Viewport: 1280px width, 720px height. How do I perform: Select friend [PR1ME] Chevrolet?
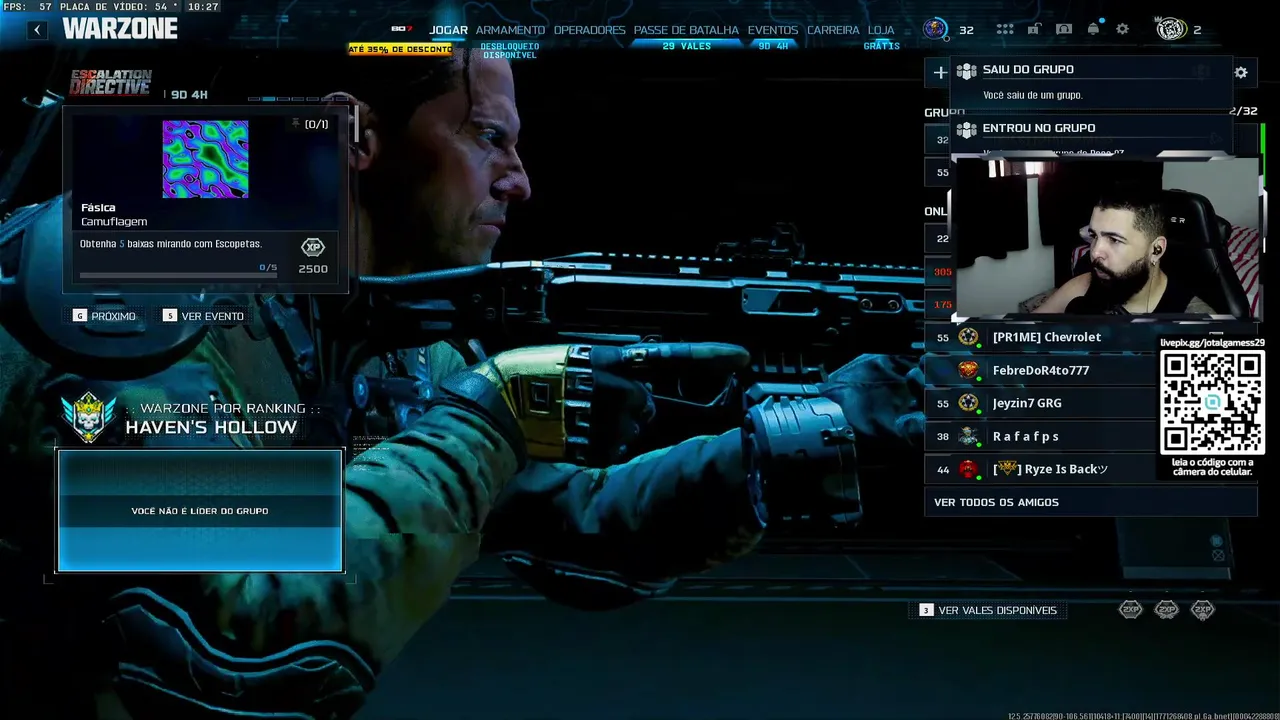[x=1040, y=337]
